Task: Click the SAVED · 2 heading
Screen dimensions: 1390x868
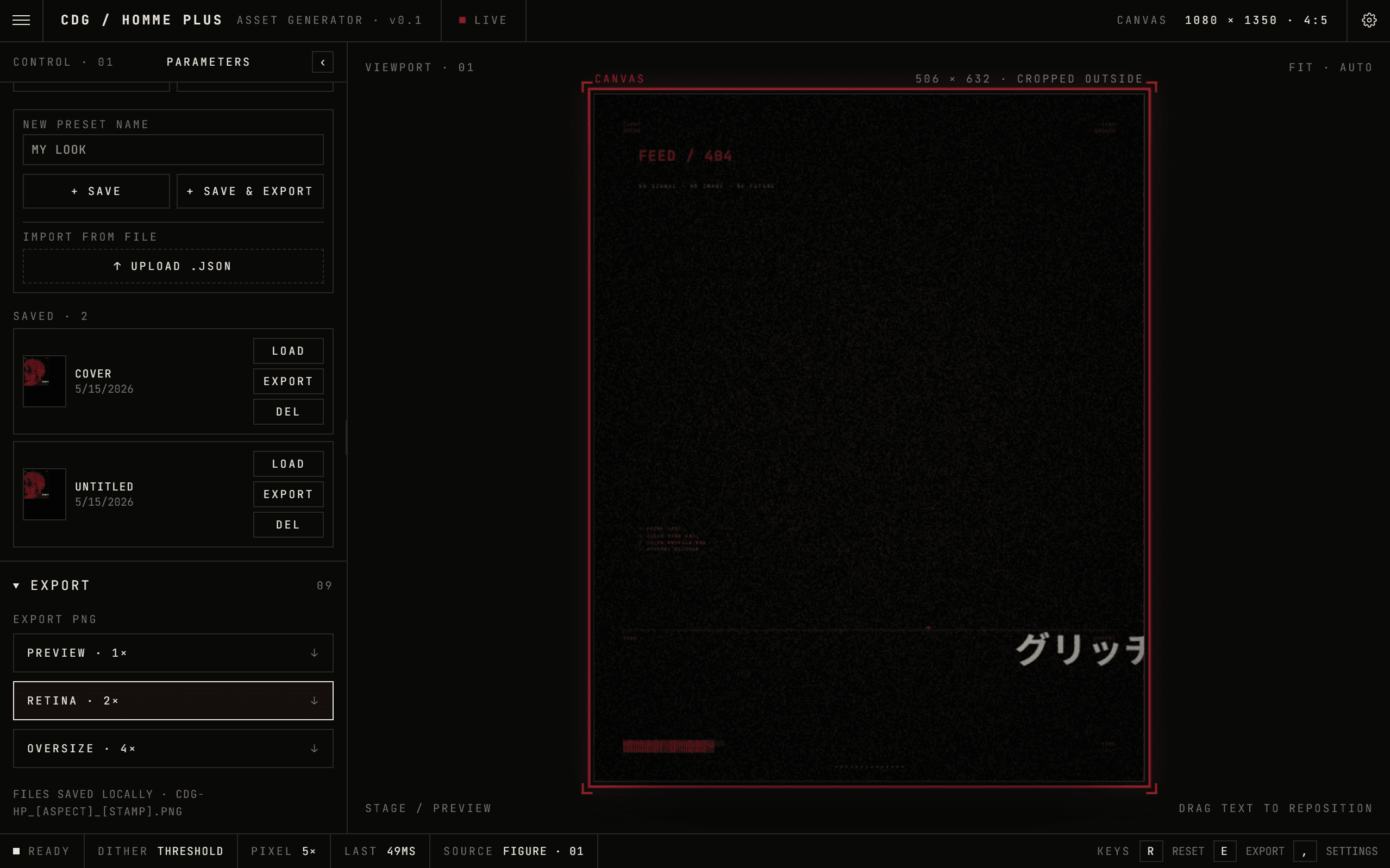Action: (x=51, y=316)
